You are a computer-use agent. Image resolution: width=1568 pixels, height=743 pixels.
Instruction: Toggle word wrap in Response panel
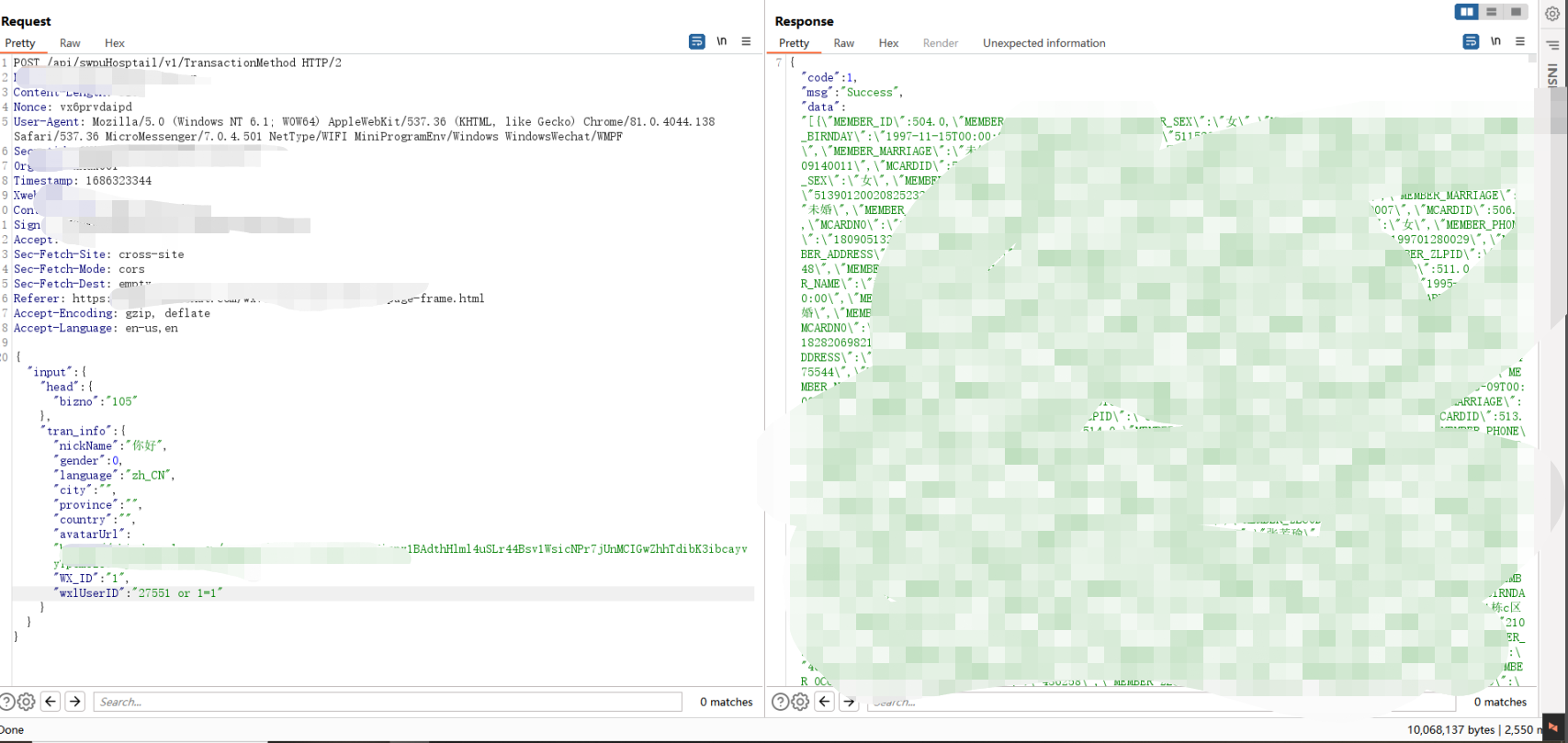click(1471, 41)
